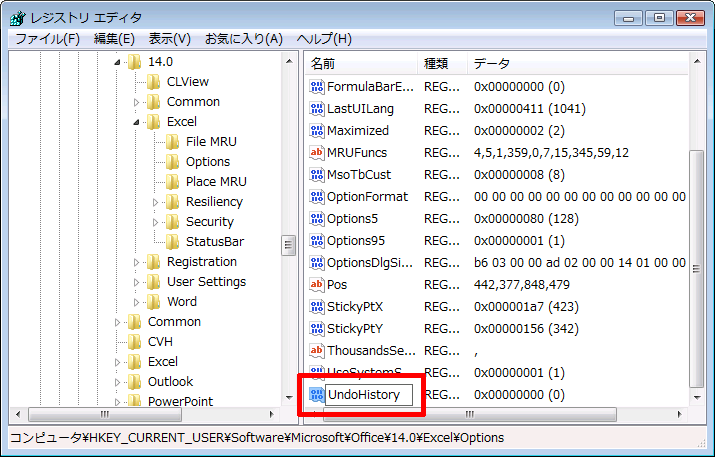The height and width of the screenshot is (457, 715).
Task: Expand the Outlook tree node
Action: coord(117,382)
